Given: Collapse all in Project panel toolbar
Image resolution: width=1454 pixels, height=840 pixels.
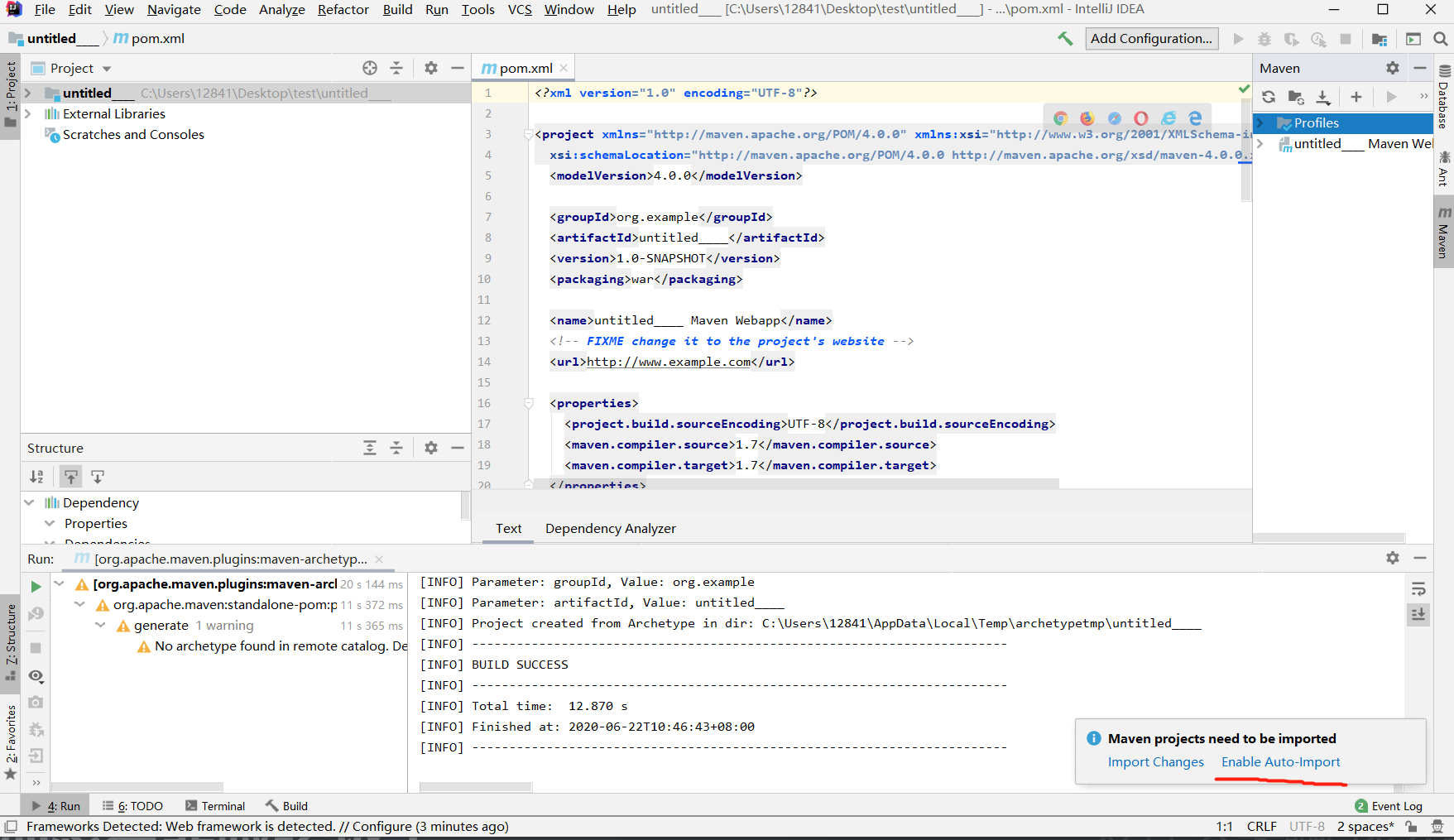Looking at the screenshot, I should point(396,68).
